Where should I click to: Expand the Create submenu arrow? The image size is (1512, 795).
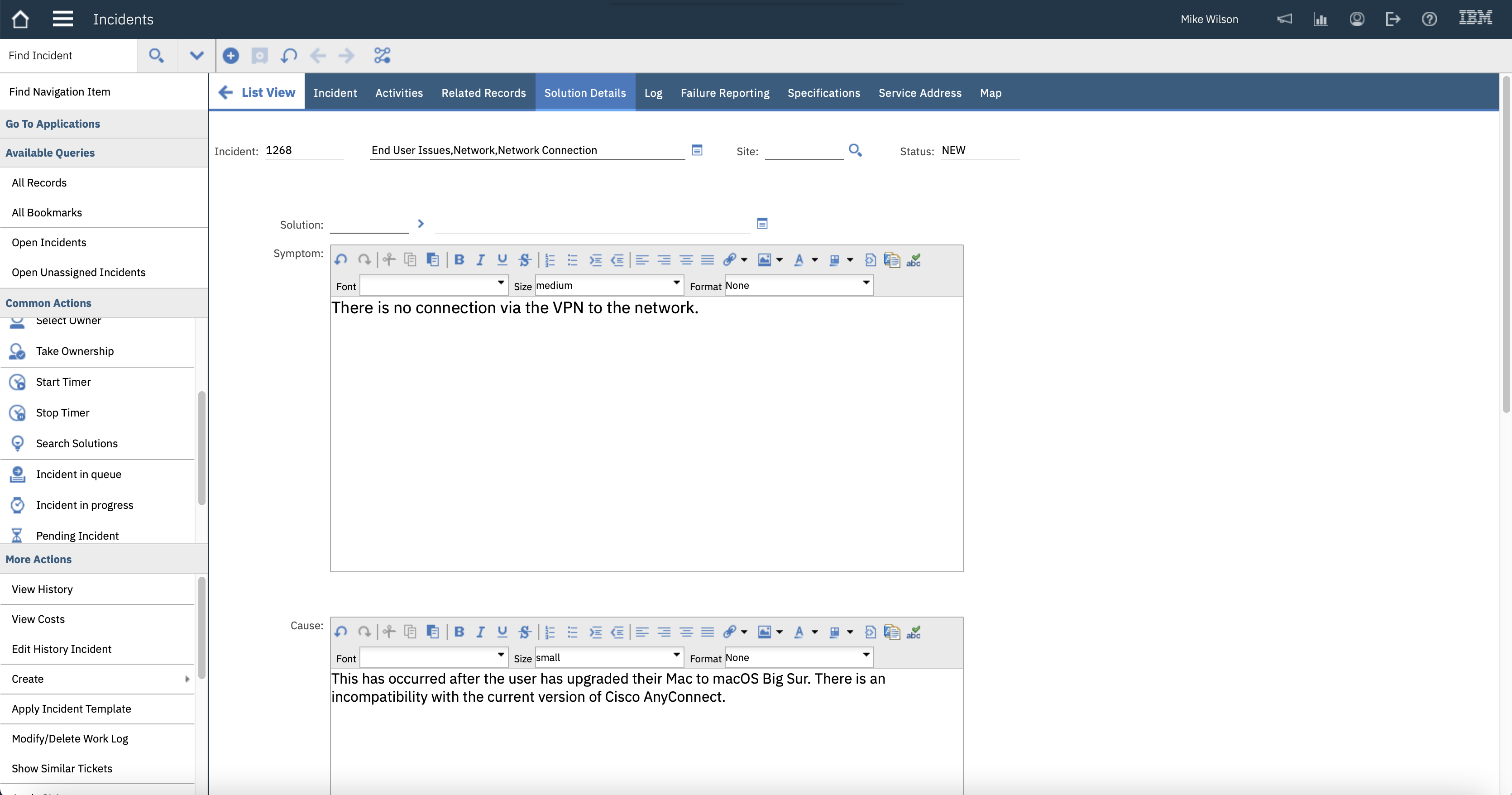(x=187, y=679)
